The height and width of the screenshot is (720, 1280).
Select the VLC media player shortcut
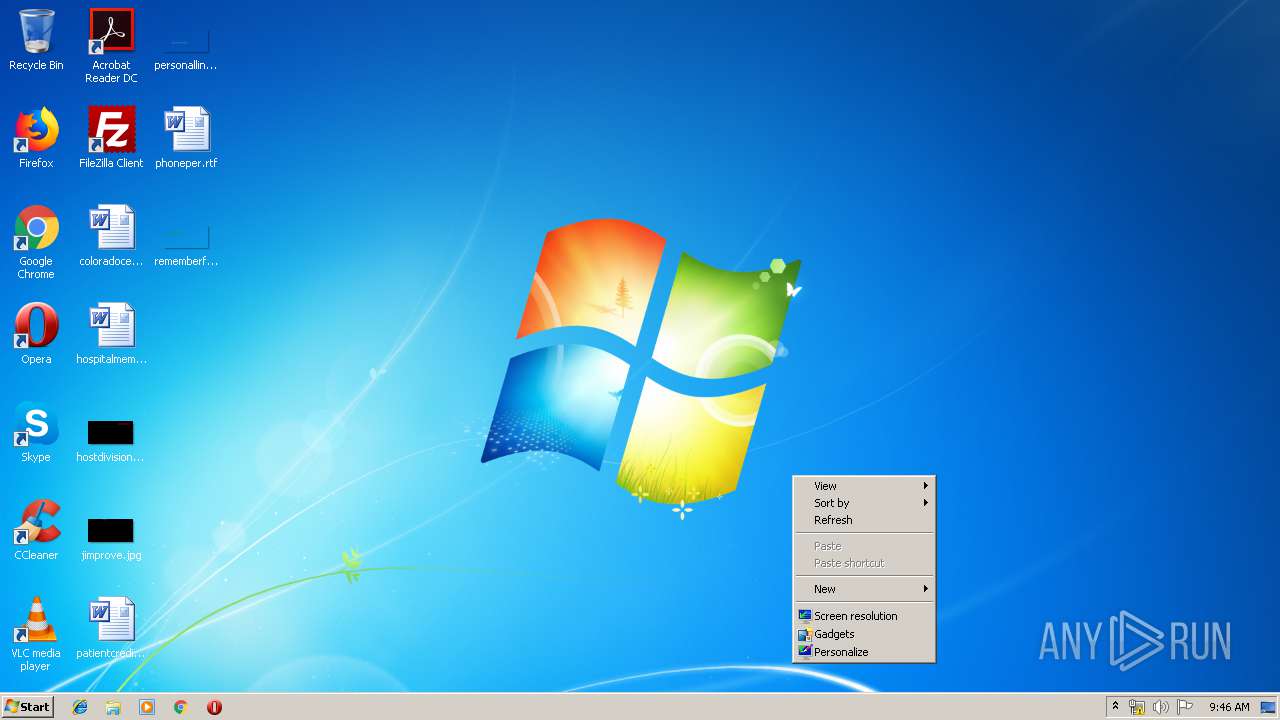(x=36, y=635)
